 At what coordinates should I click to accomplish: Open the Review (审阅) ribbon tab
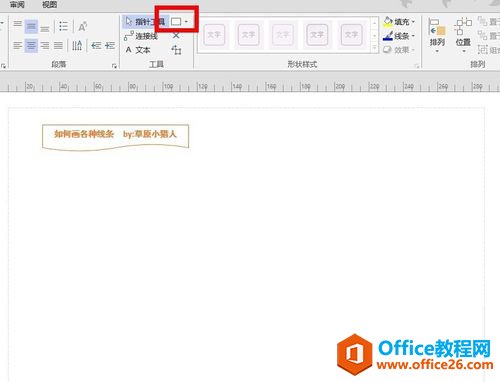click(17, 4)
